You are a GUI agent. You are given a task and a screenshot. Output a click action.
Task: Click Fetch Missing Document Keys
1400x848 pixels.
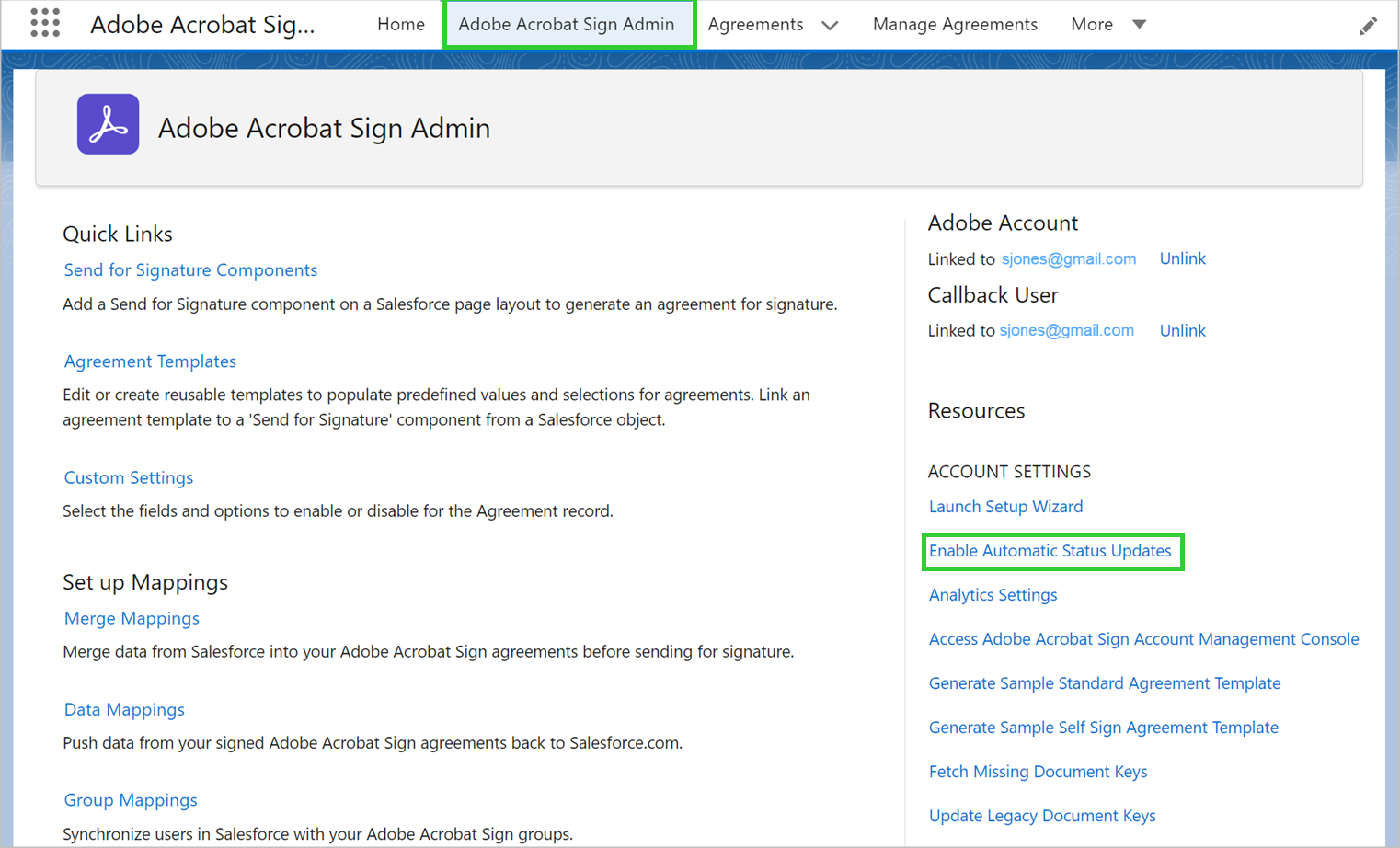point(1038,772)
